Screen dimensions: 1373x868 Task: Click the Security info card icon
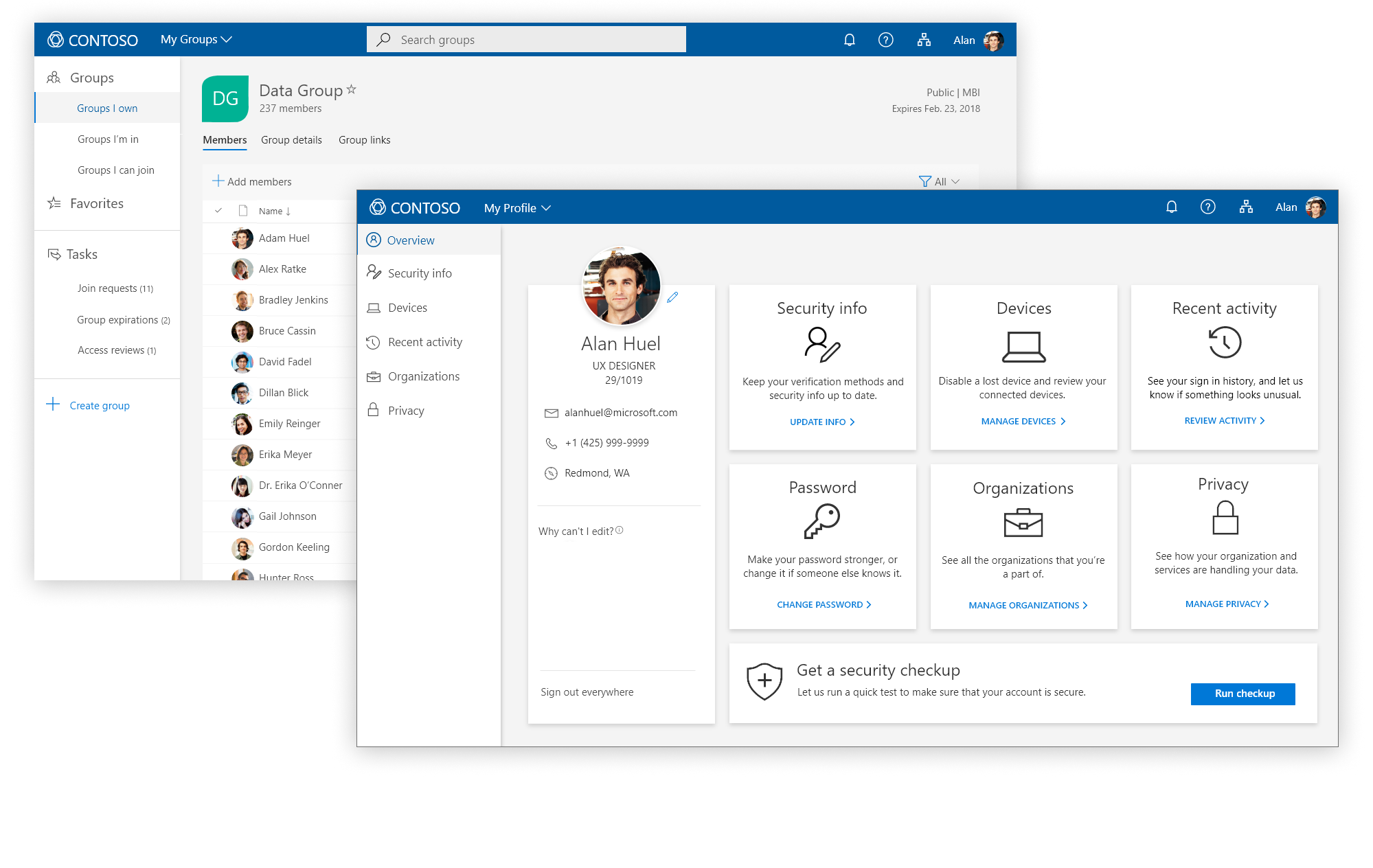tap(822, 344)
